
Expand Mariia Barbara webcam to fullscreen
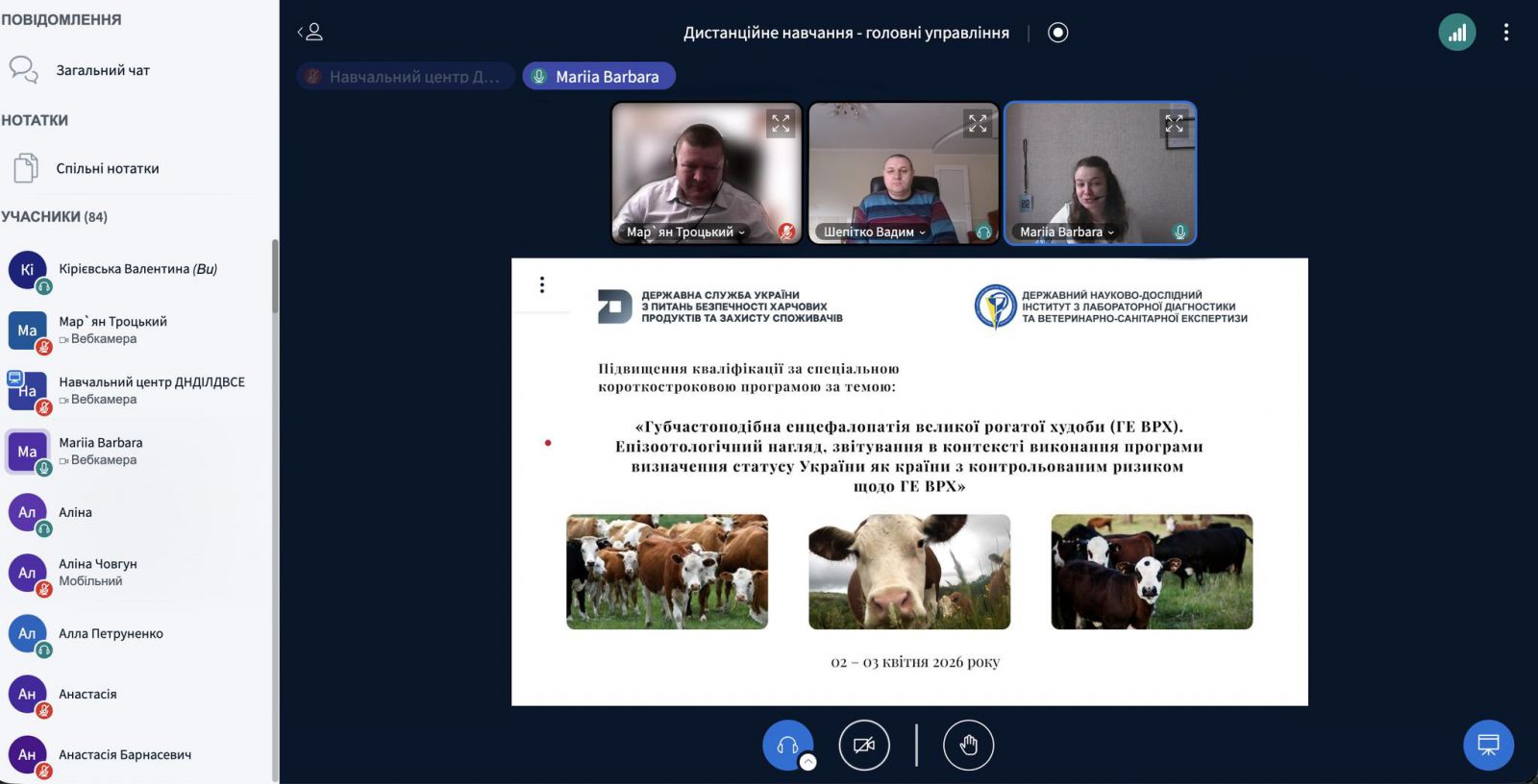click(x=1174, y=124)
